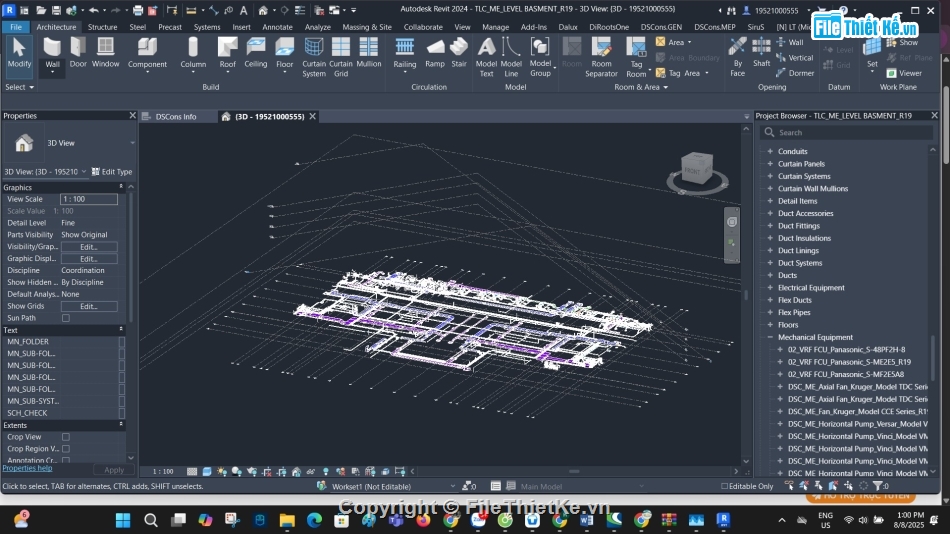Switch to the Annotate ribbon tab
The width and height of the screenshot is (950, 534).
pos(277,27)
